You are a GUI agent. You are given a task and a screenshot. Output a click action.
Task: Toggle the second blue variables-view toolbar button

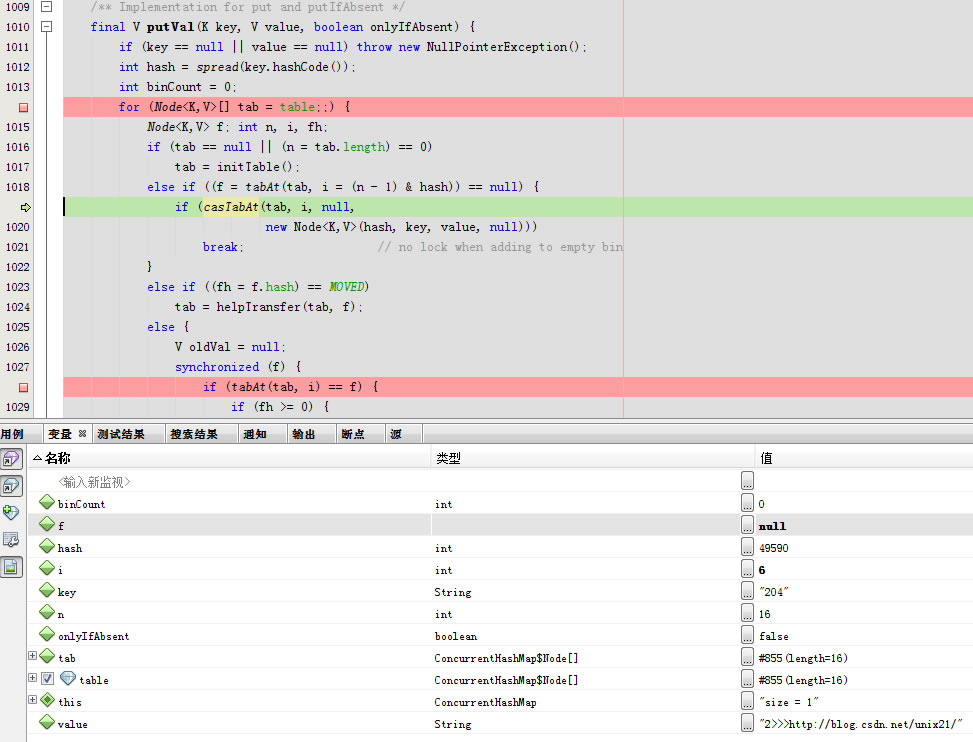click(11, 486)
